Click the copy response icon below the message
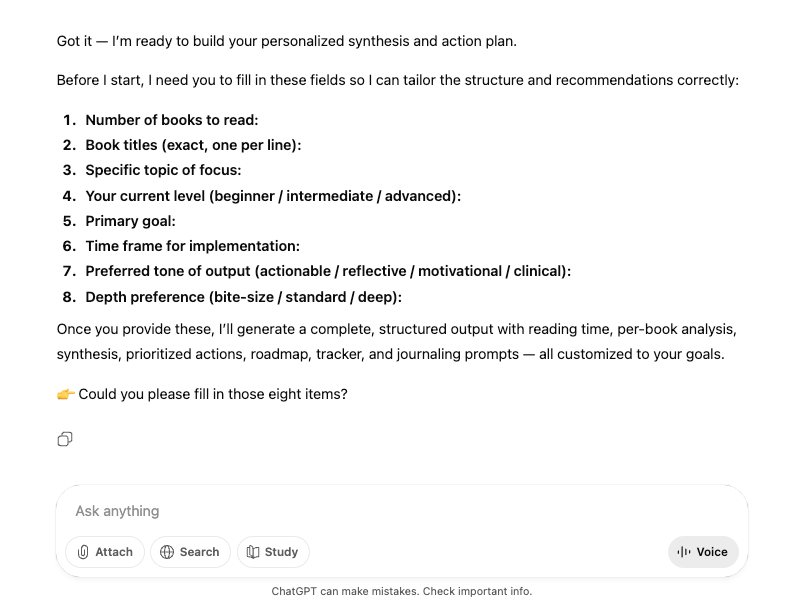Viewport: 807px width, 605px height. 64,439
